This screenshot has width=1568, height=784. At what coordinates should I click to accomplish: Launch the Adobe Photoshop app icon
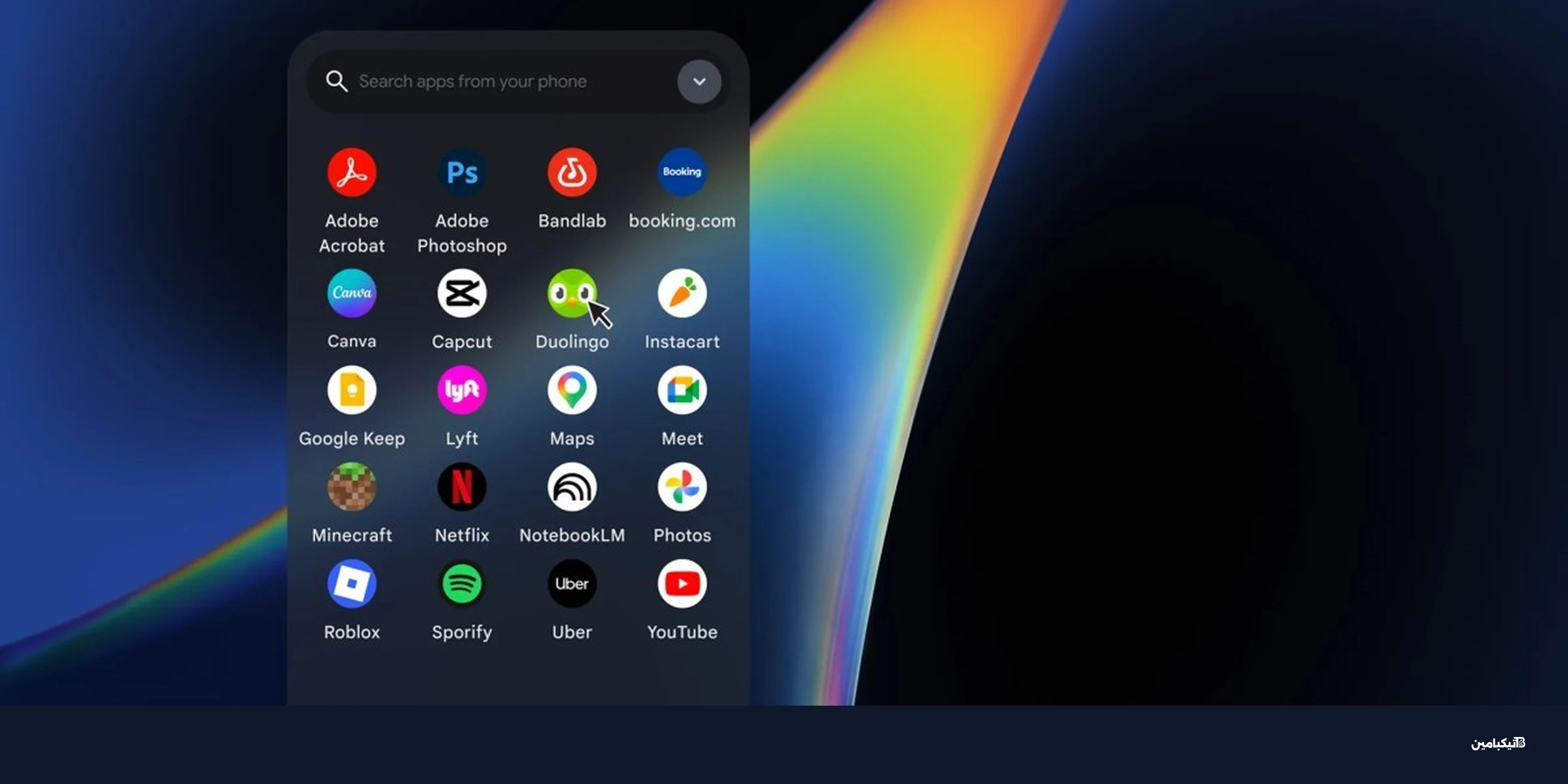click(462, 172)
